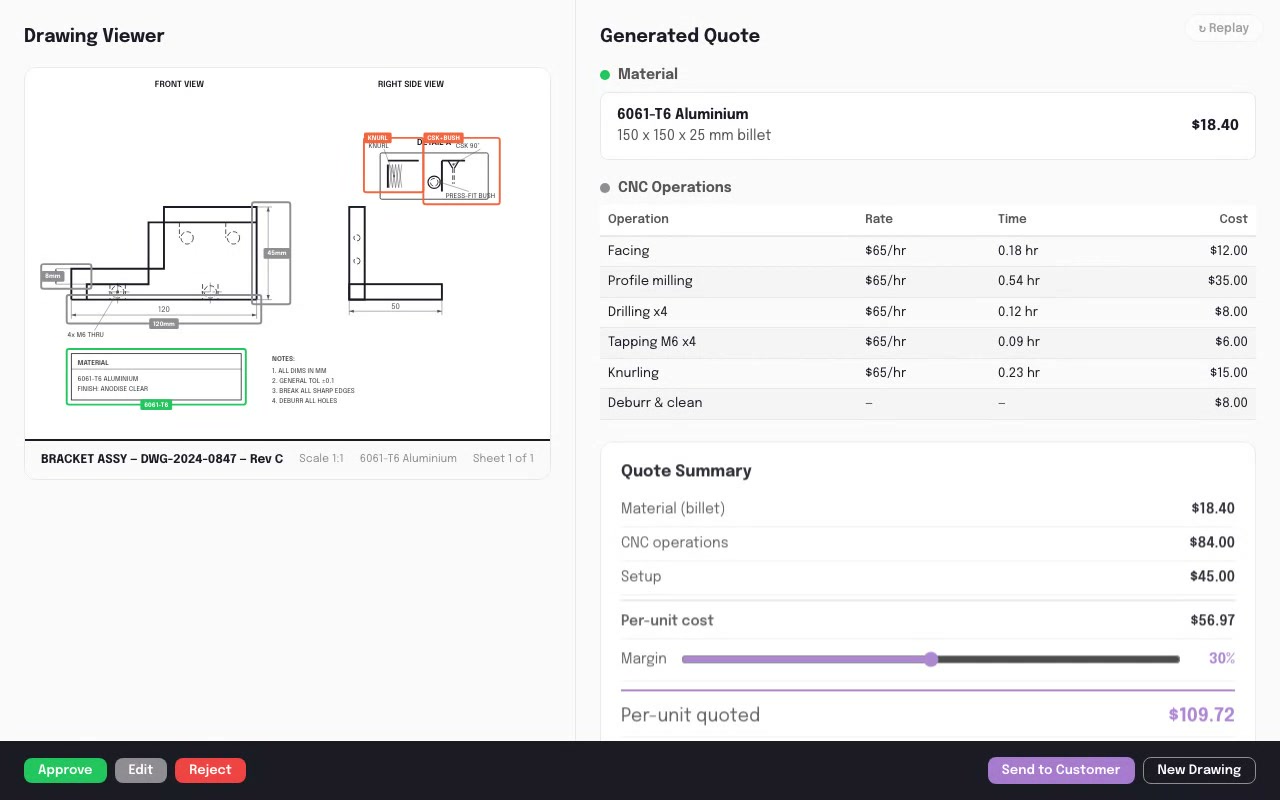
Task: Click Send to Customer
Action: (x=1061, y=770)
